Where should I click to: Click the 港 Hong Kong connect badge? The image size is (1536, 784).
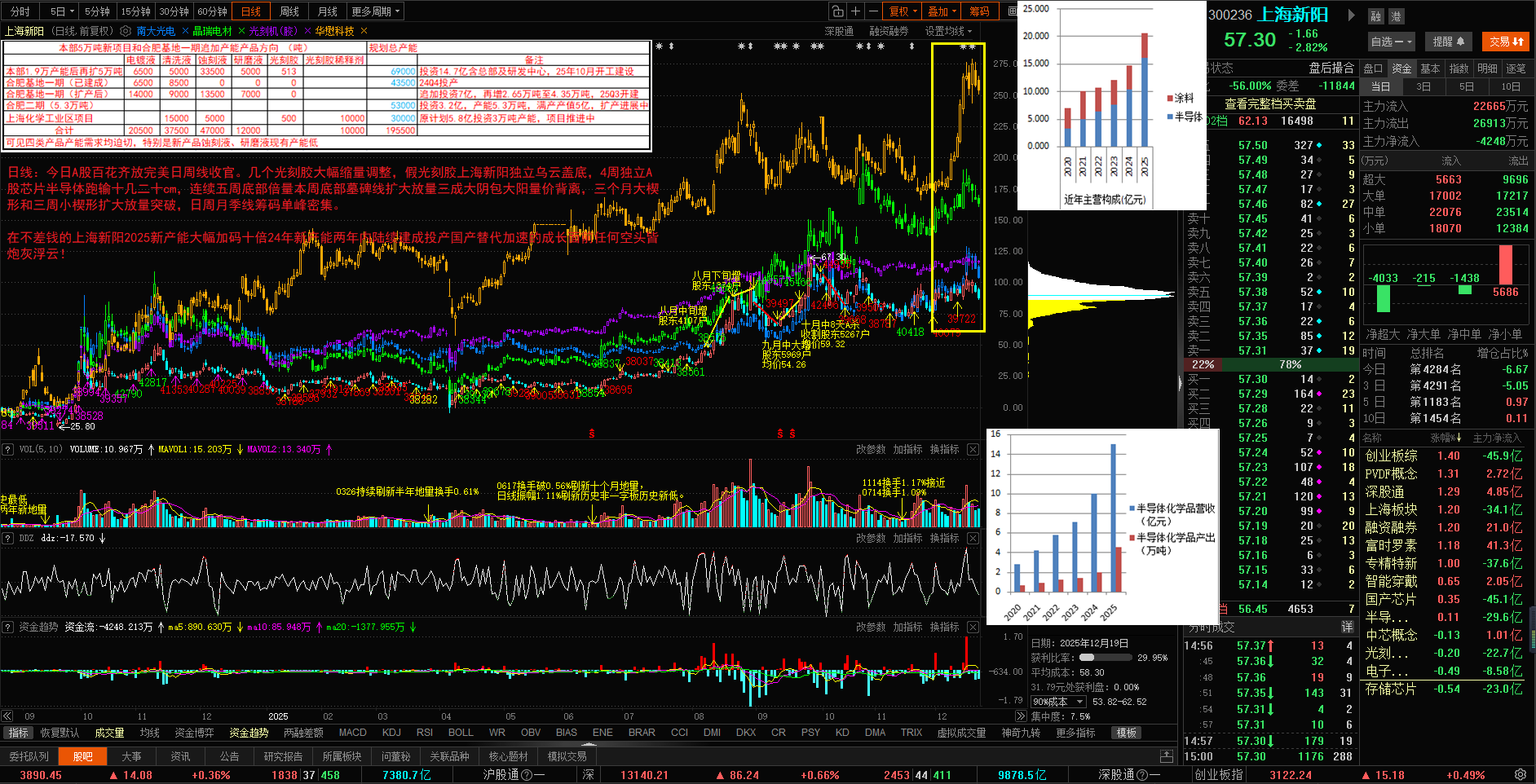(x=1396, y=16)
